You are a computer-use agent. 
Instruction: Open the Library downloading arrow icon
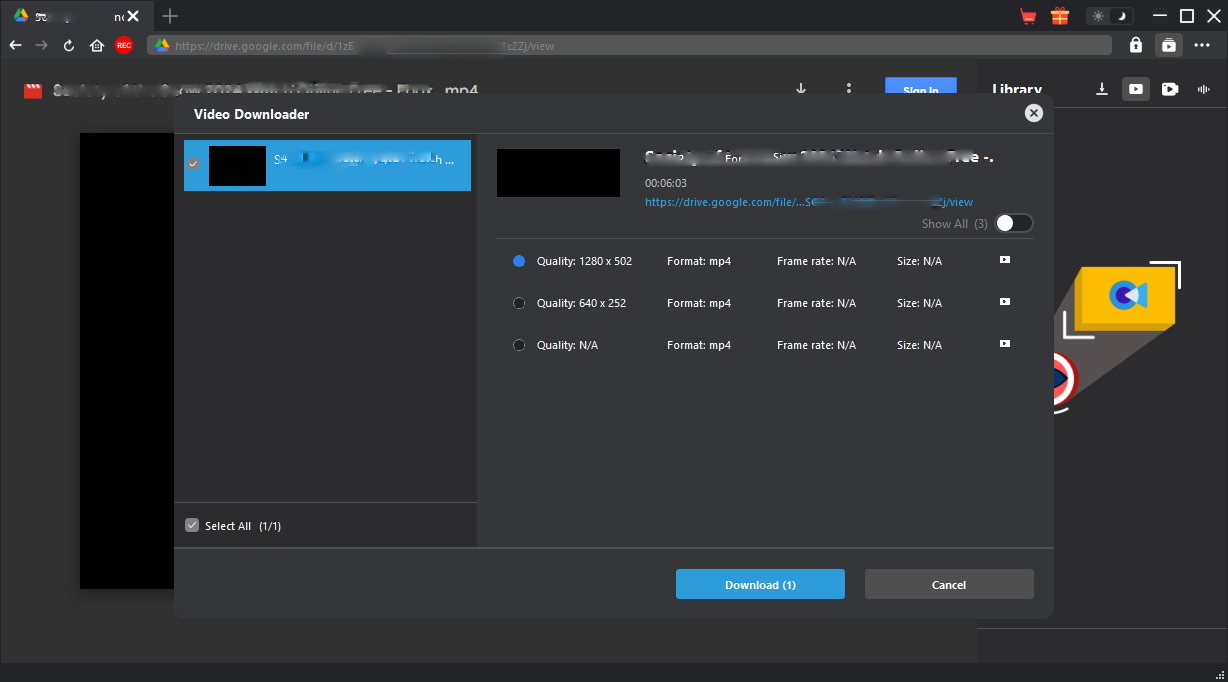pos(1102,89)
